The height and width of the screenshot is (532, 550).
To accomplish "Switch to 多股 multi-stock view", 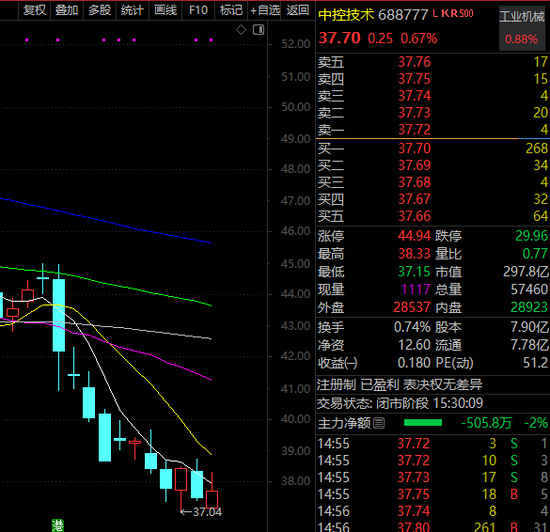I will [100, 10].
